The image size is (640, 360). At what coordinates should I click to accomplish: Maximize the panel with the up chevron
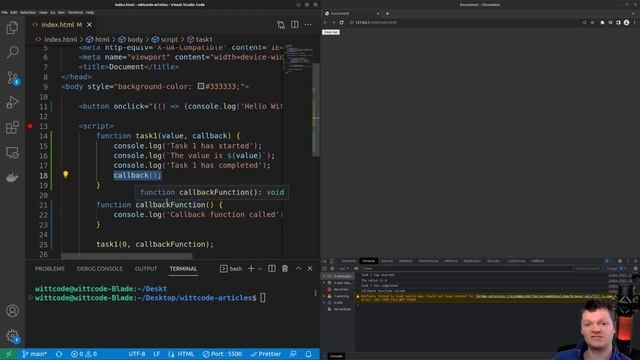[298, 269]
